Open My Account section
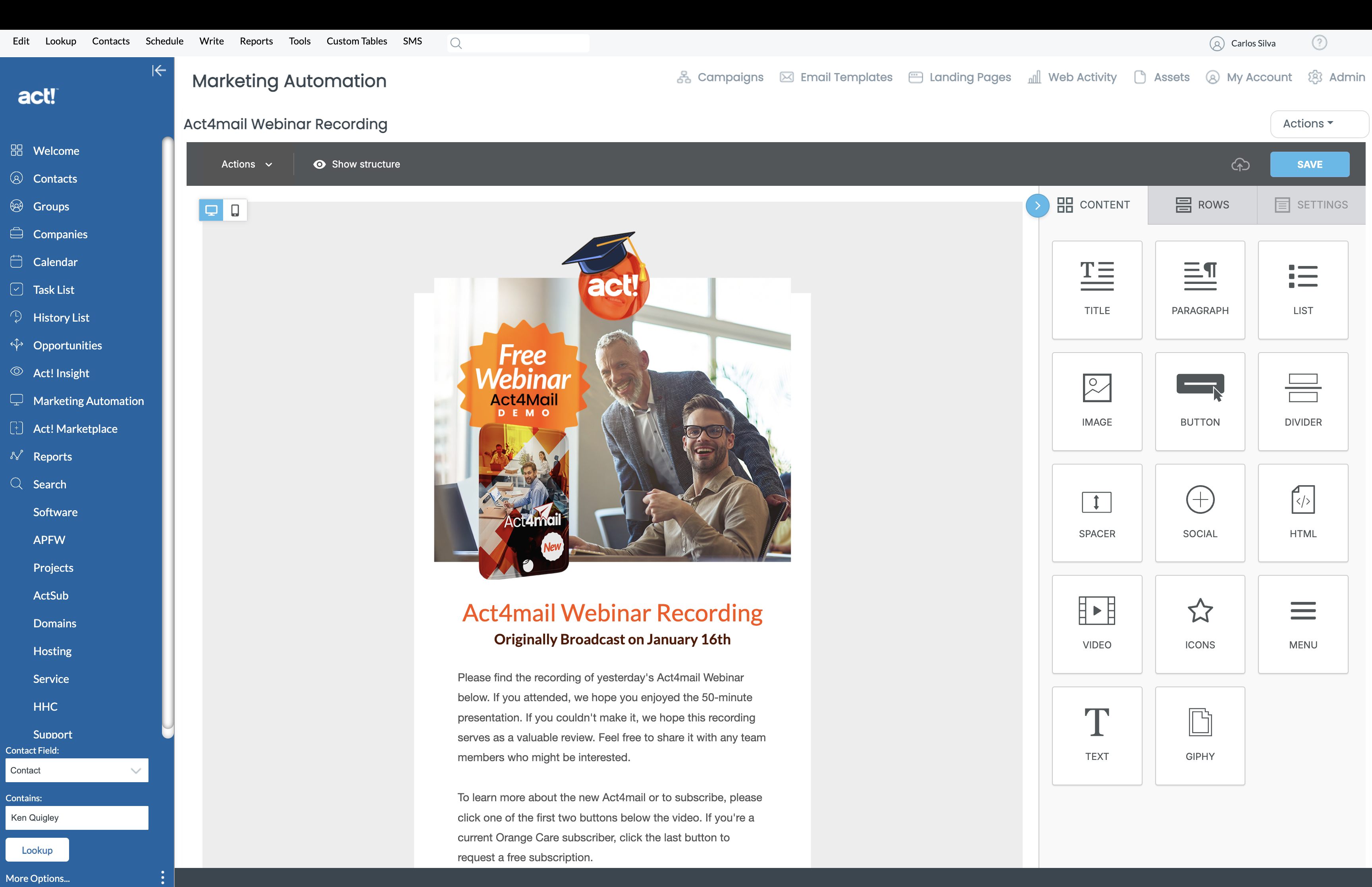Viewport: 1372px width, 887px height. point(1248,77)
